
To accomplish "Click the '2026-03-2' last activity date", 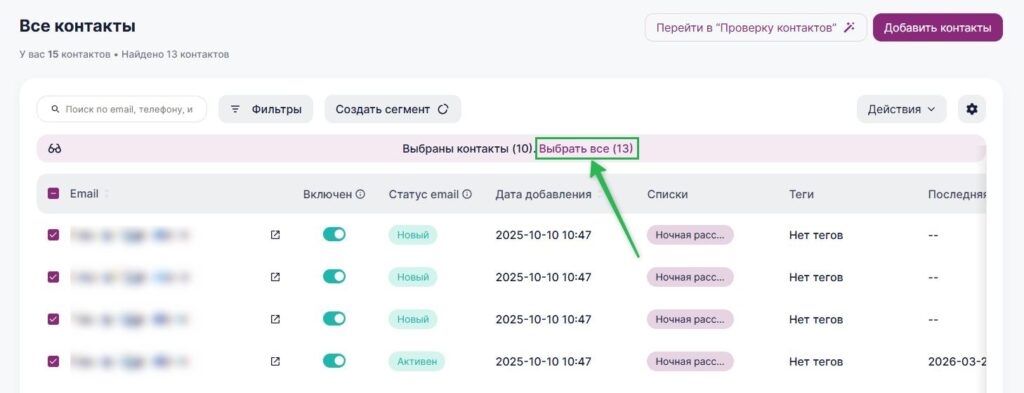I will point(957,362).
